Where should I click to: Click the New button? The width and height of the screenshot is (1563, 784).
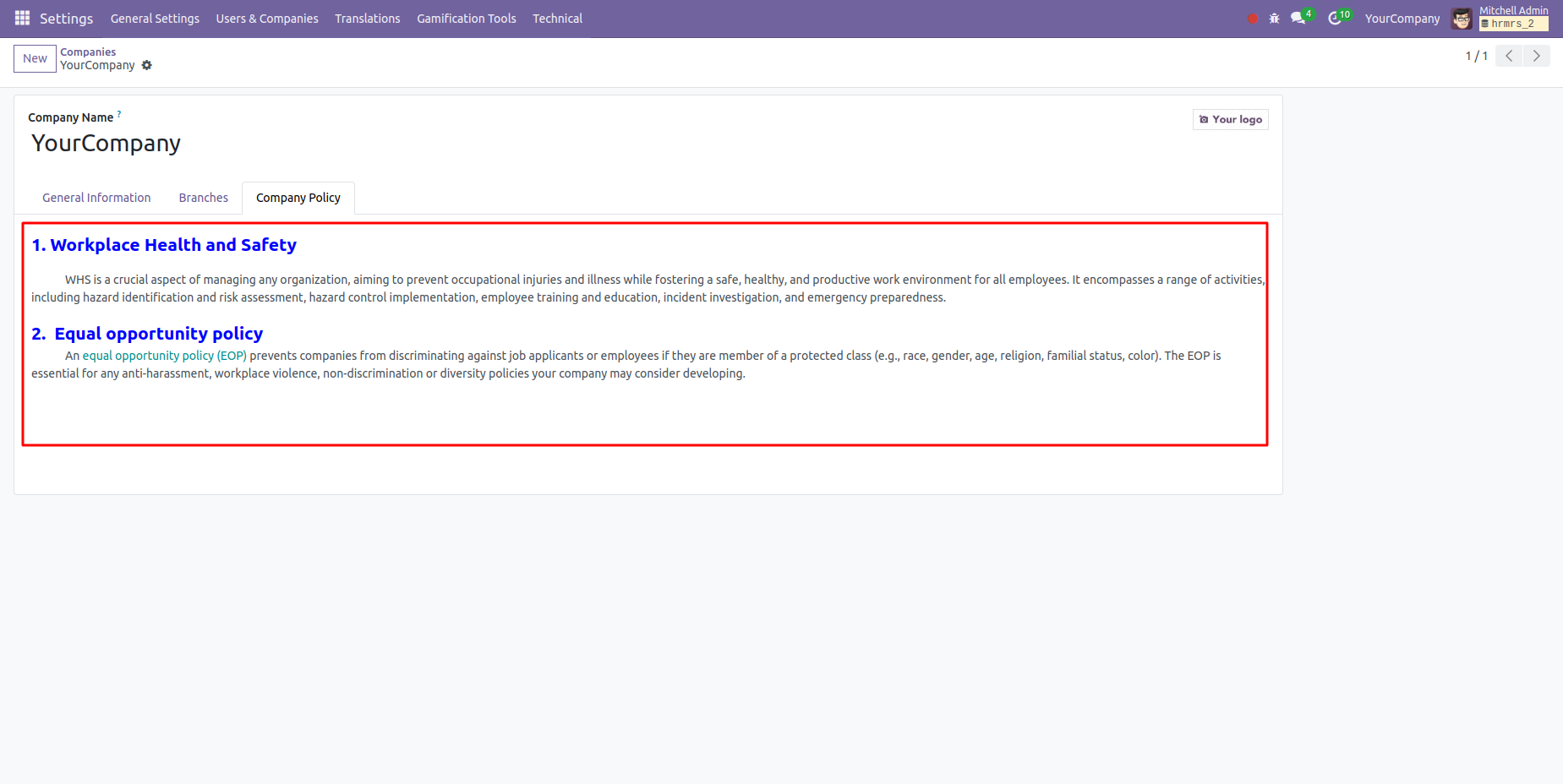coord(35,58)
